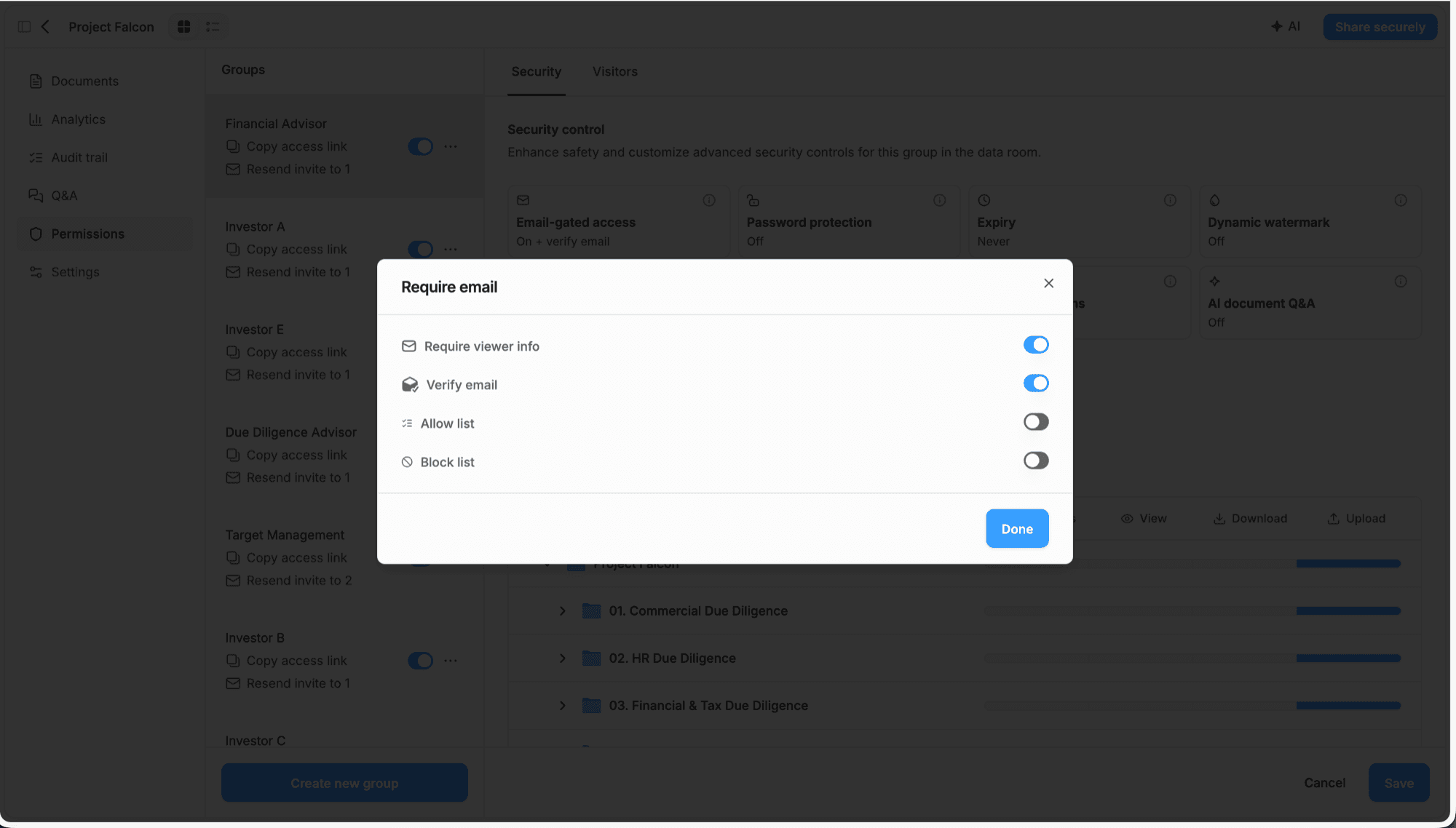Open Investor B more options menu
The image size is (1456, 828).
click(451, 661)
